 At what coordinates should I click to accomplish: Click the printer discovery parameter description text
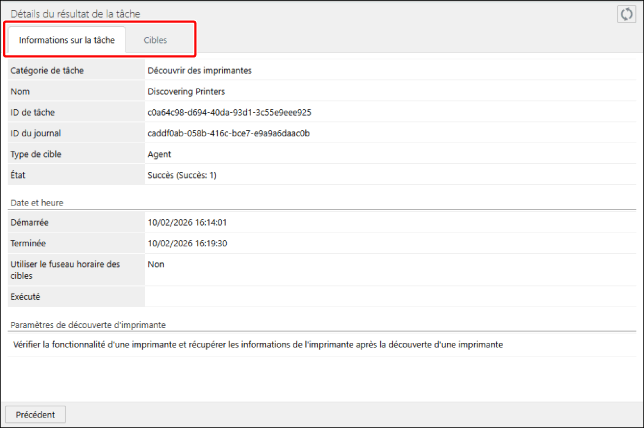click(258, 344)
